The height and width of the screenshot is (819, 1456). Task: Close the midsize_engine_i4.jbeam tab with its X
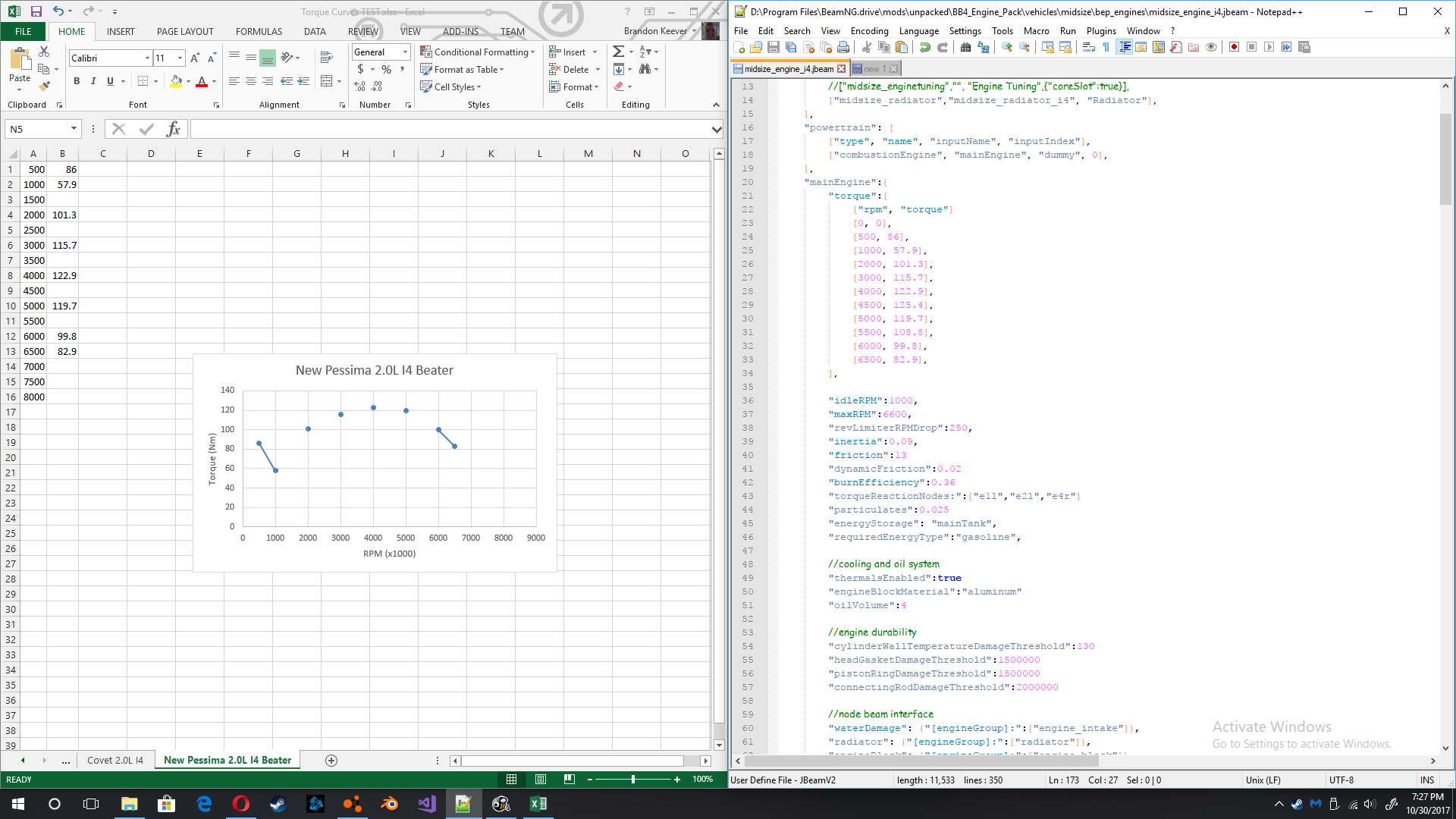tap(842, 69)
